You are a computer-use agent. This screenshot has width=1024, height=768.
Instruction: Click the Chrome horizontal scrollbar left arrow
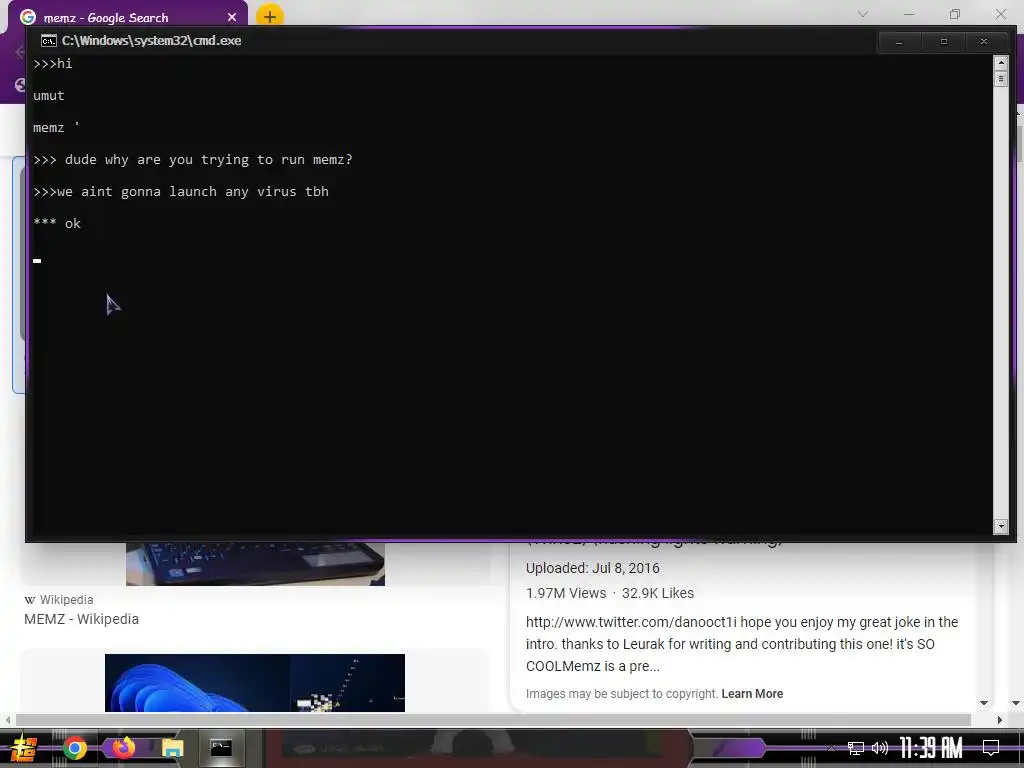point(7,720)
